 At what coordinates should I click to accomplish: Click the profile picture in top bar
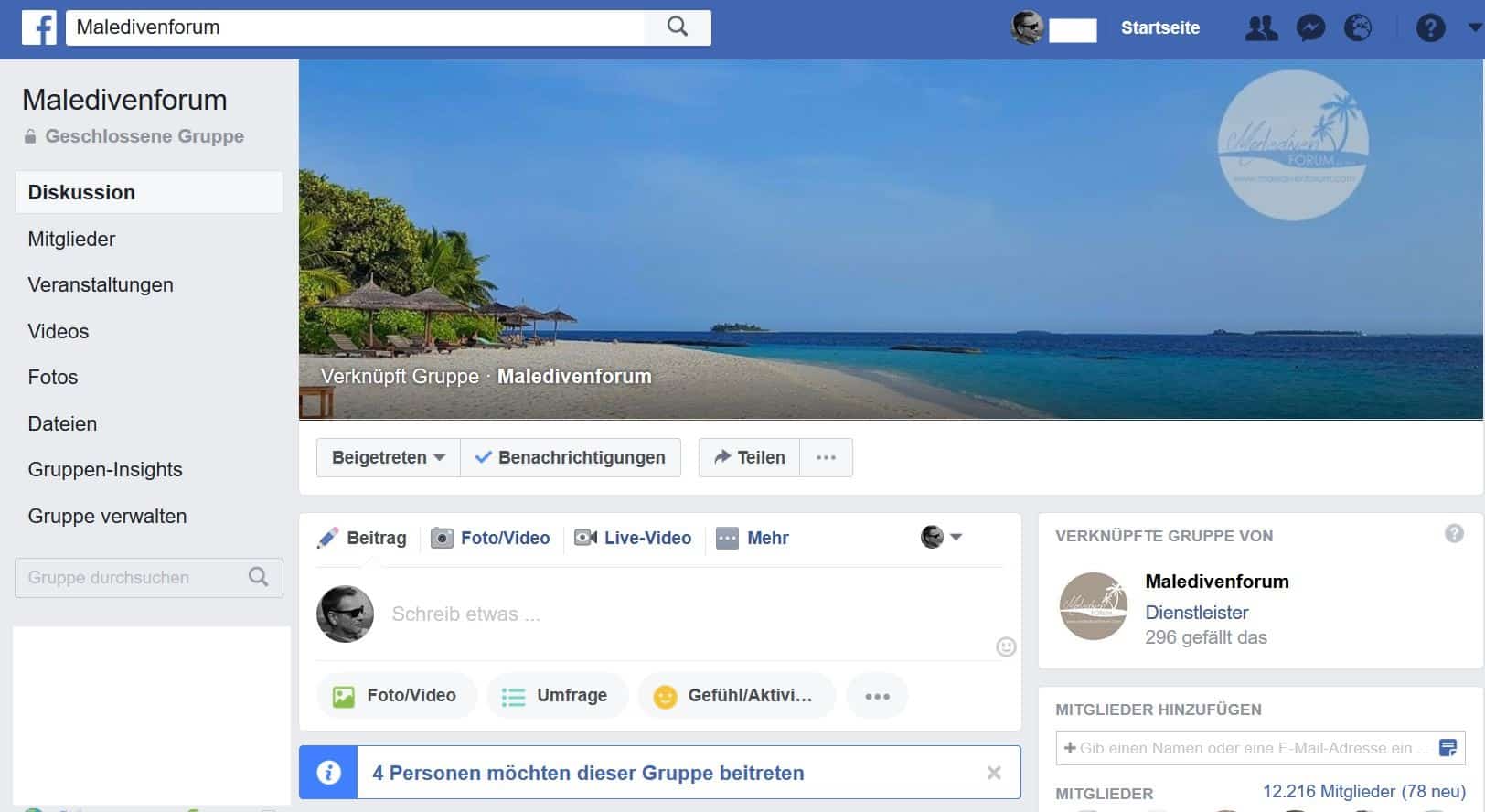pos(1027,27)
